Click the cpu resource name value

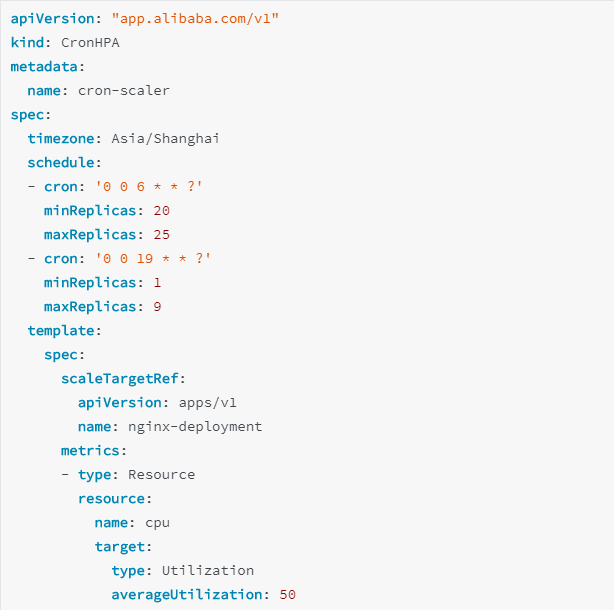[157, 522]
